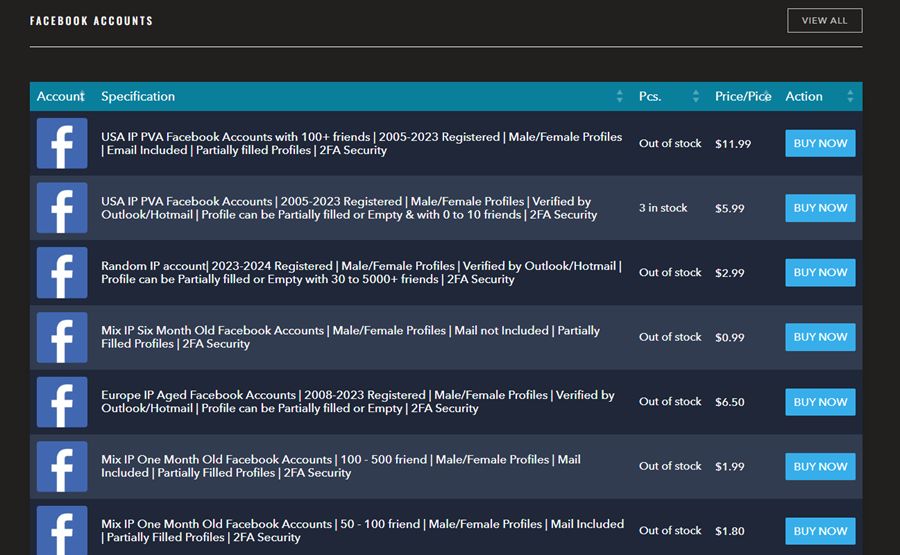Sort table by Price/Pice column header
The width and height of the screenshot is (900, 555).
[x=743, y=96]
